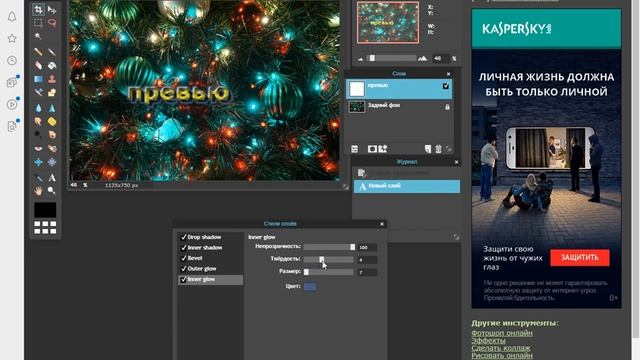Select the Marquee selection tool

click(38, 23)
